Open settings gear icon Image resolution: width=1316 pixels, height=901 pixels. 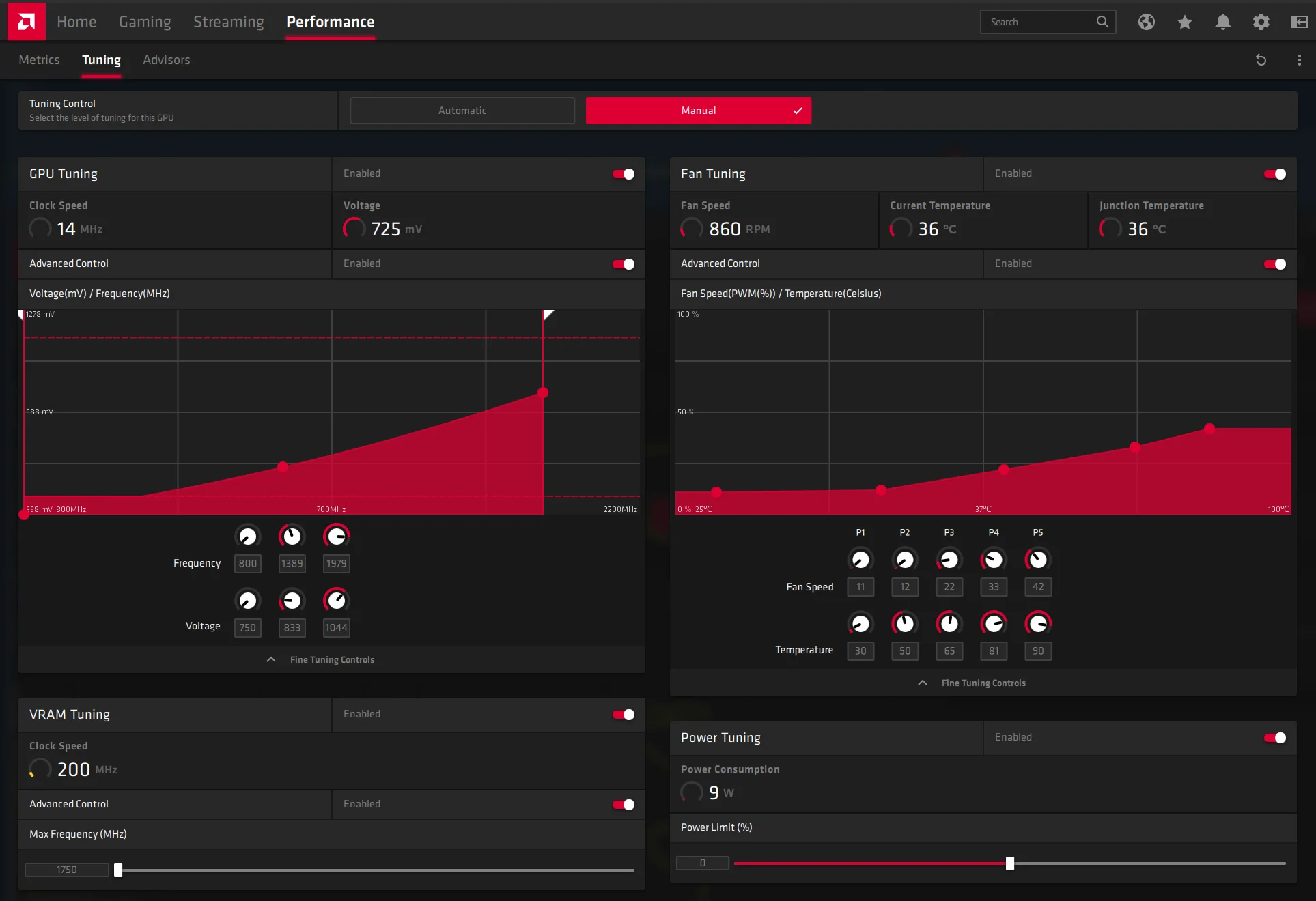point(1261,22)
